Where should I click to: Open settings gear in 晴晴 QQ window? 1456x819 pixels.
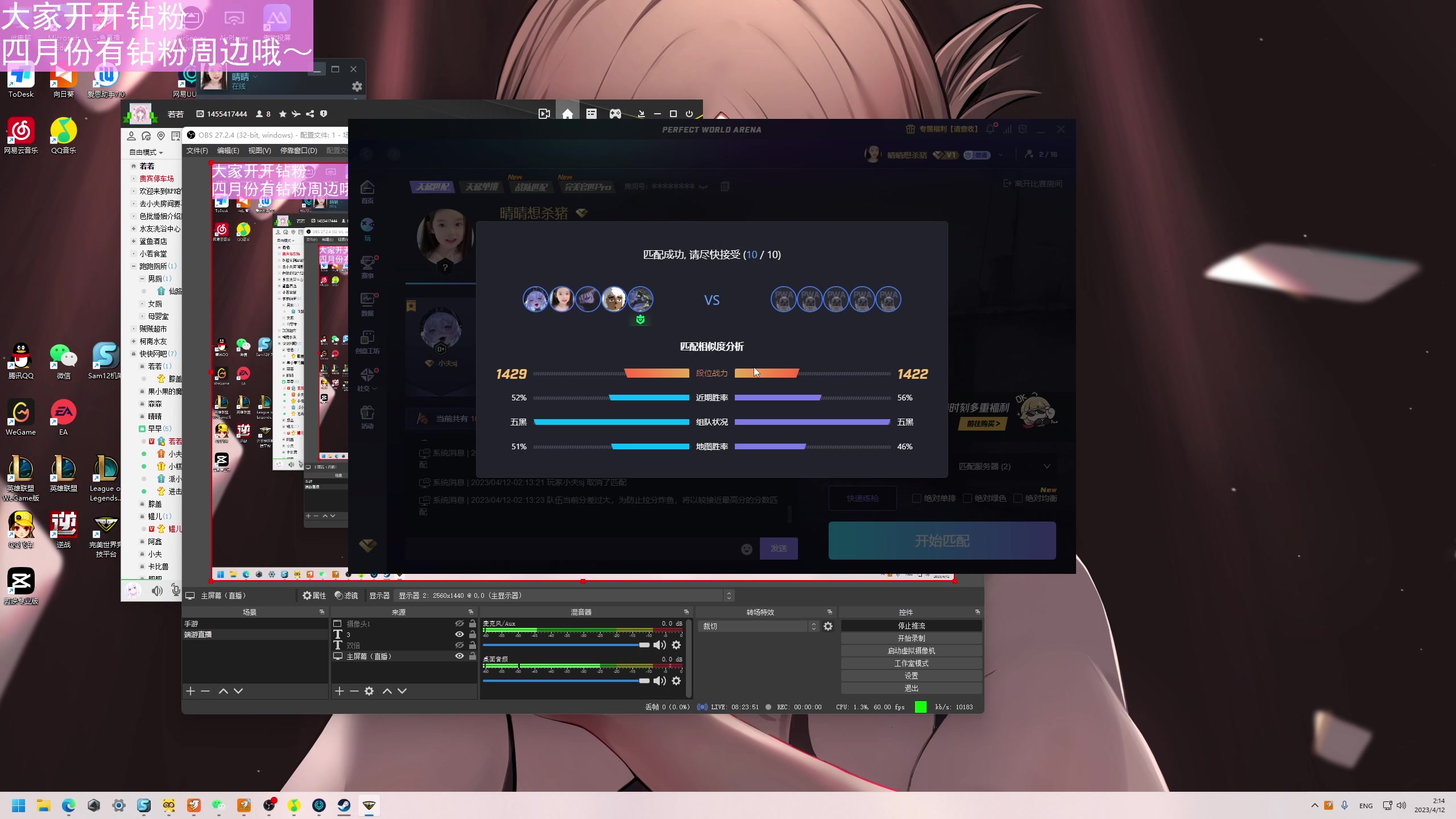point(357,86)
